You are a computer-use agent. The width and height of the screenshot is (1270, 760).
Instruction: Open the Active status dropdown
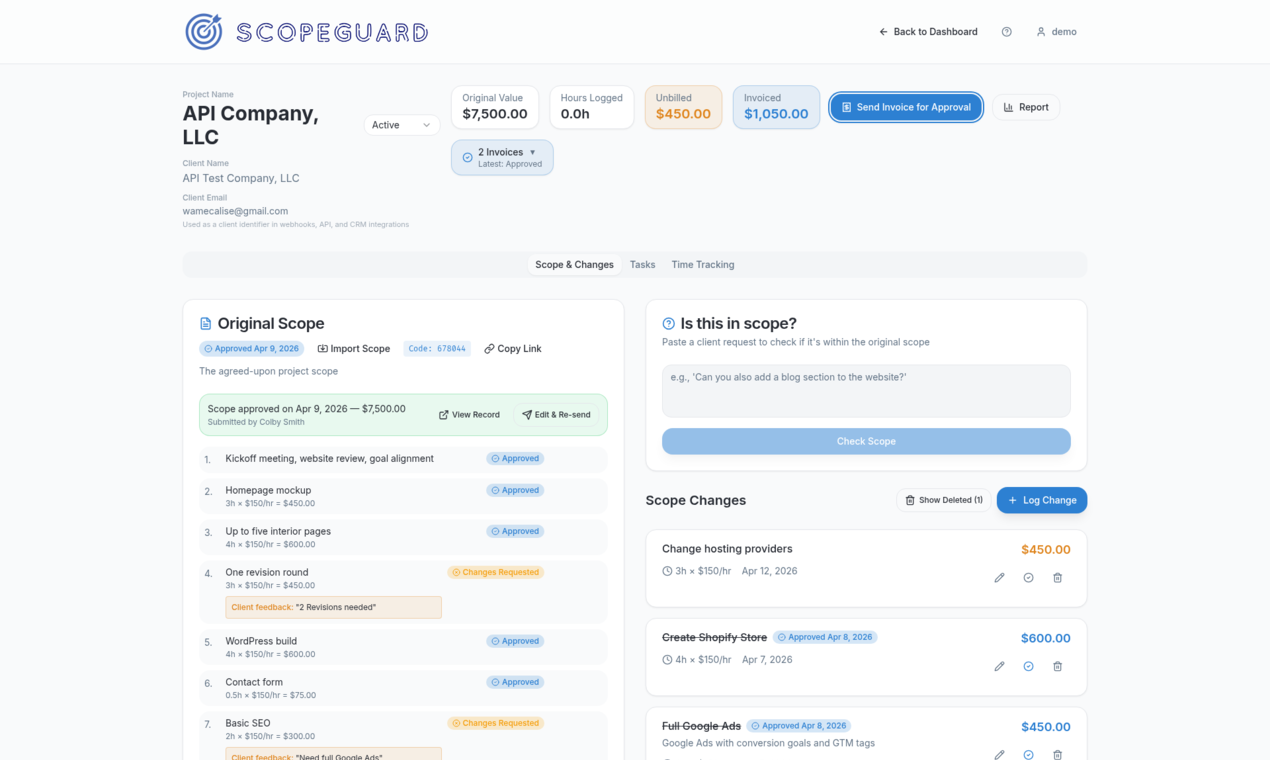tap(401, 125)
